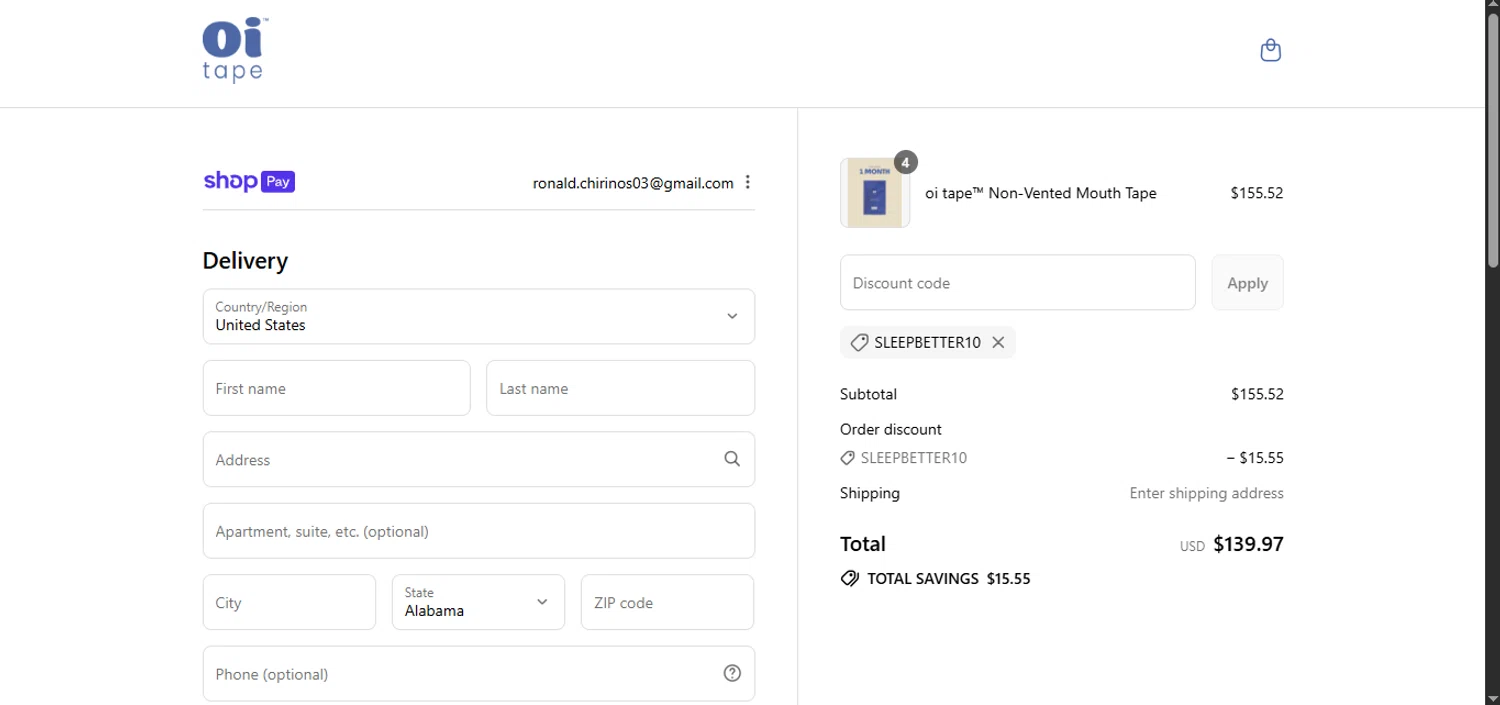
Task: Focus the Last name field
Action: 620,388
